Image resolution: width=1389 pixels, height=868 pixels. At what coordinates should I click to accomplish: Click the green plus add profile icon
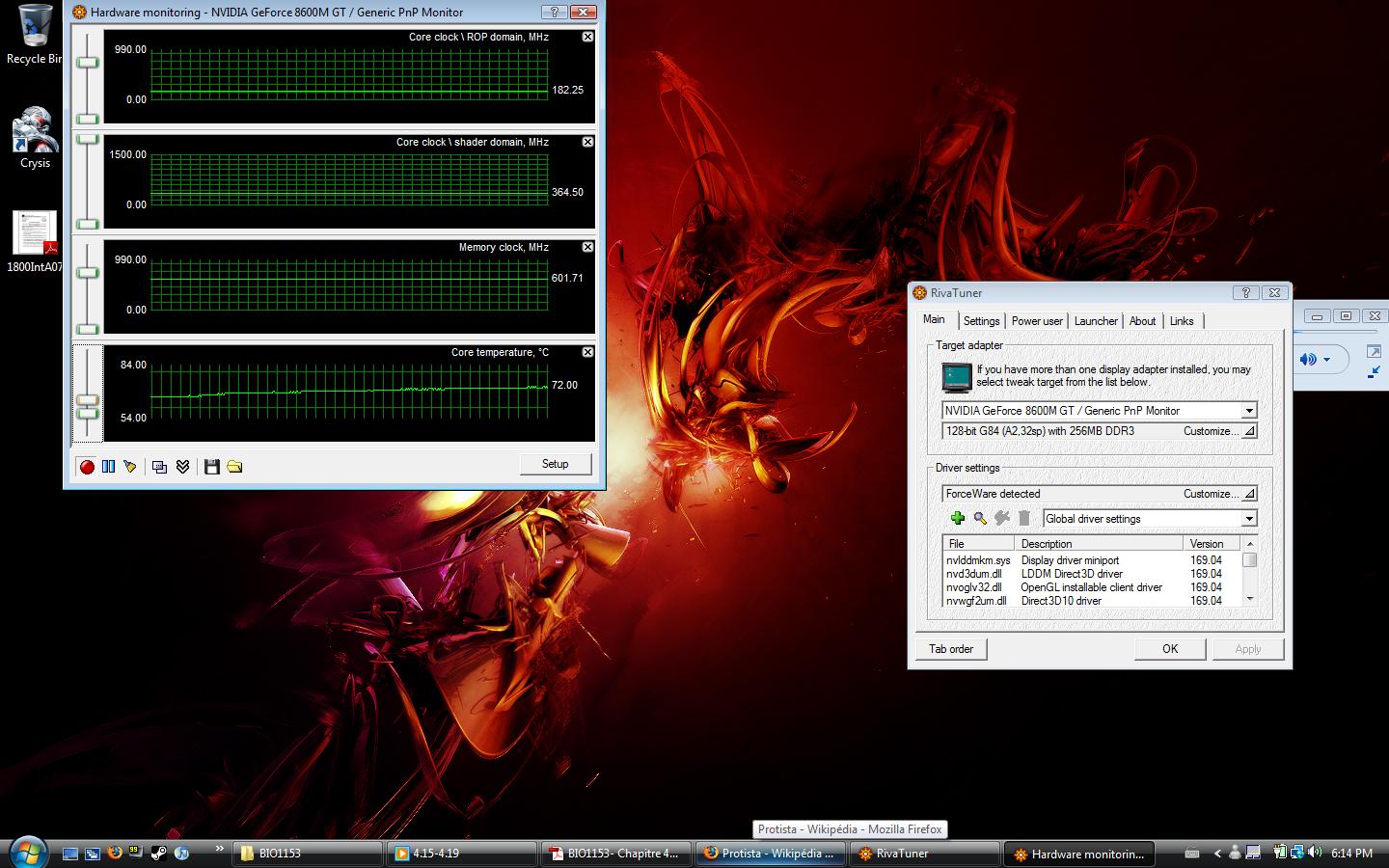pyautogui.click(x=958, y=519)
